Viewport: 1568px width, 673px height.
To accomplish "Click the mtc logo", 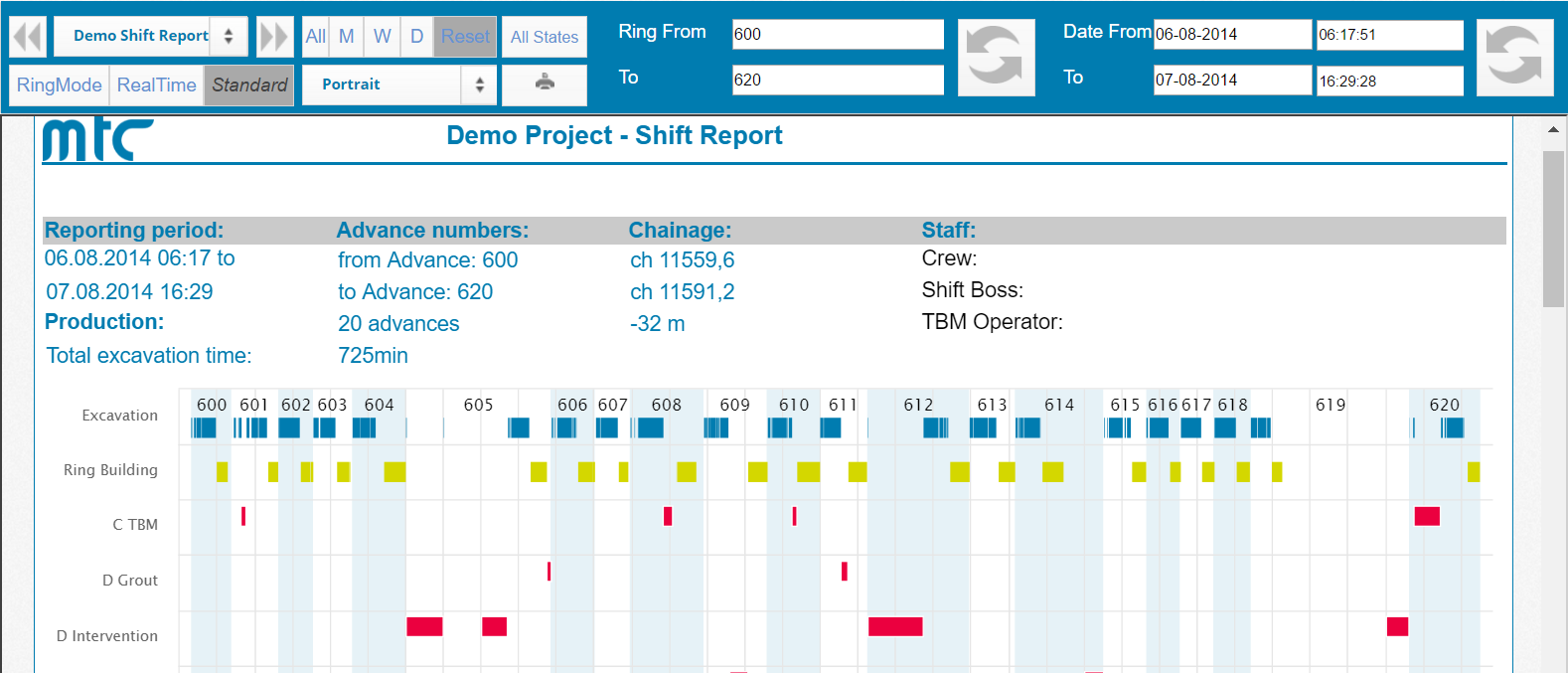I will point(97,140).
